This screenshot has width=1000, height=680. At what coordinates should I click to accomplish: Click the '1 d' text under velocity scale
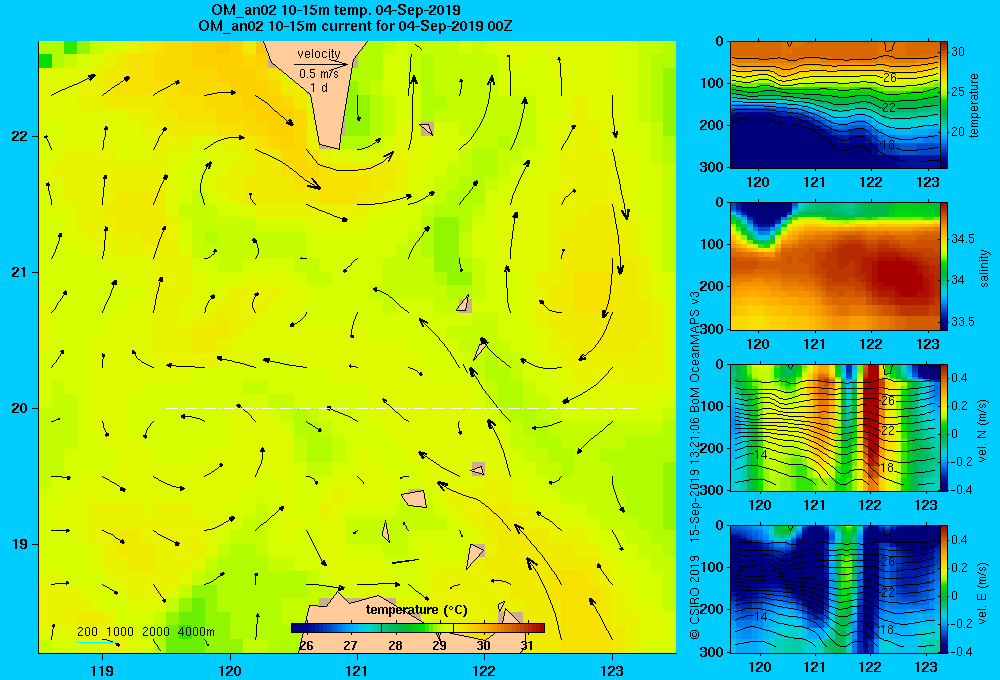(319, 87)
